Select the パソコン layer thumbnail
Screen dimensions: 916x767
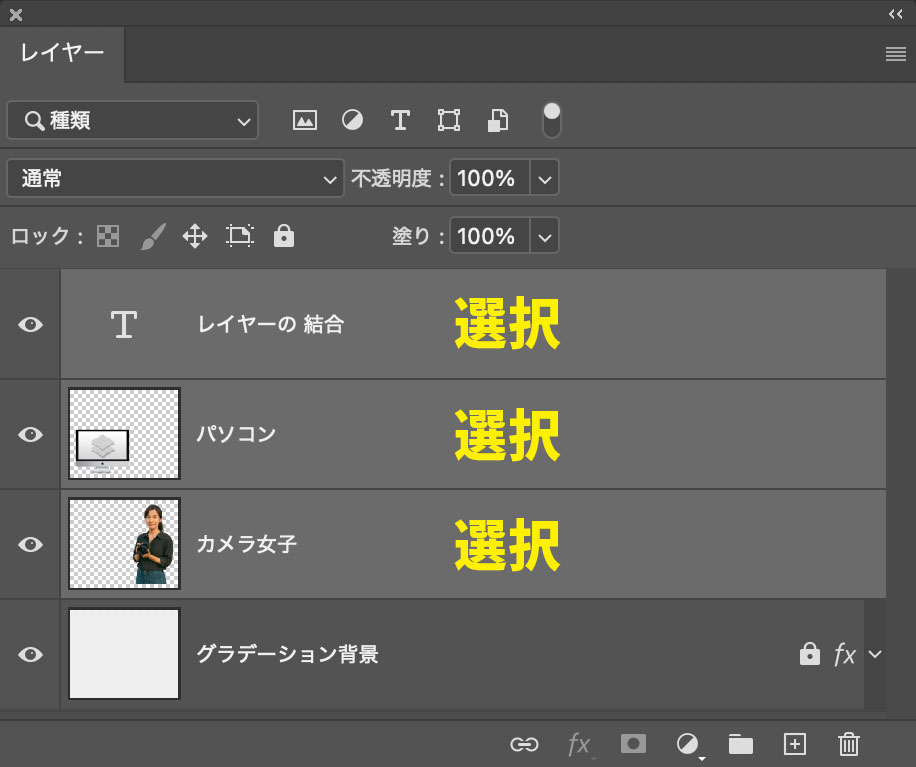124,434
